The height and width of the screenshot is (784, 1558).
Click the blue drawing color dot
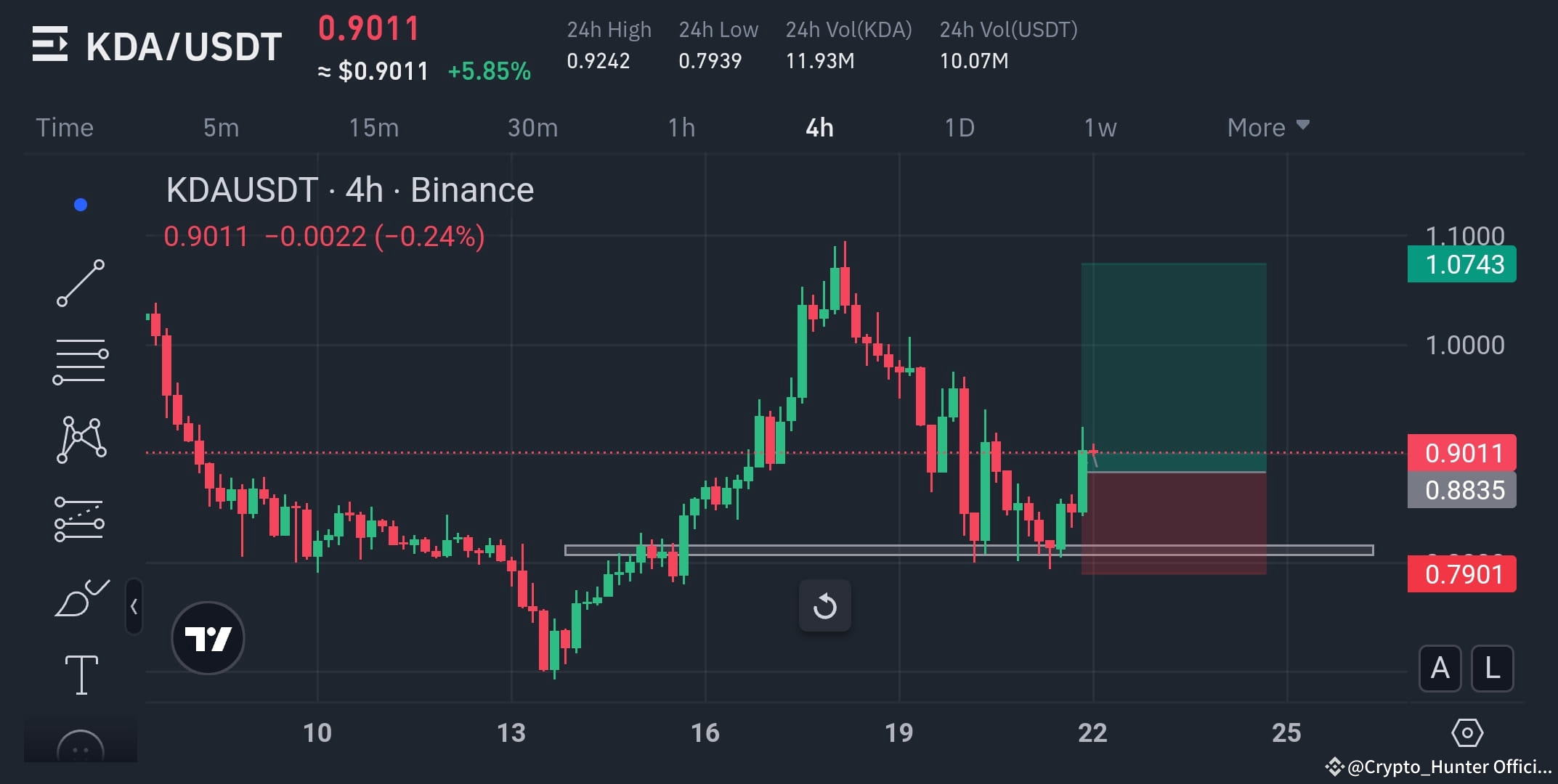tap(81, 205)
